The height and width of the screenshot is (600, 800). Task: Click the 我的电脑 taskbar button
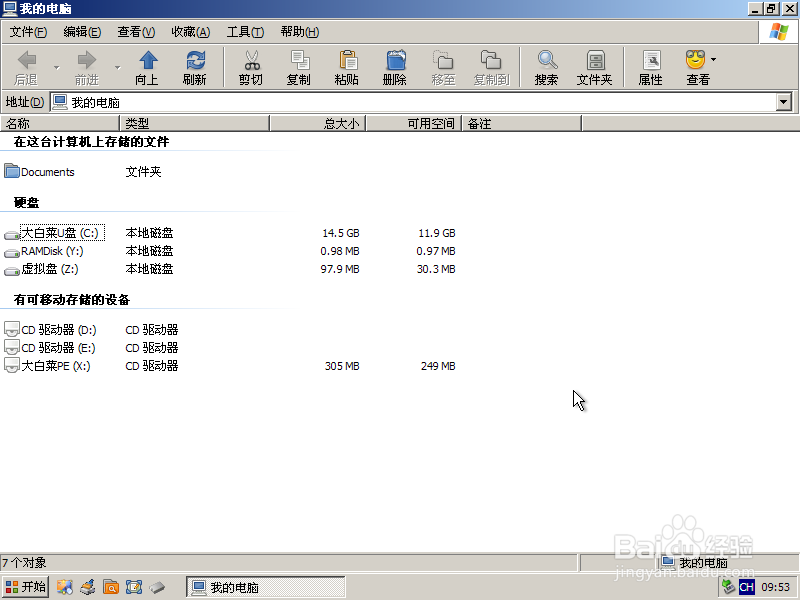(x=265, y=587)
